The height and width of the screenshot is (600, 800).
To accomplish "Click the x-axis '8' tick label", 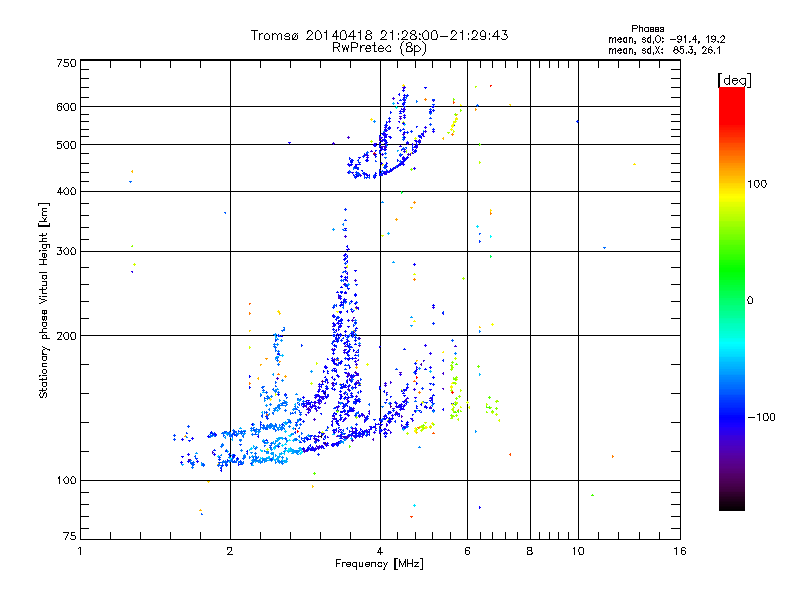I will [530, 551].
